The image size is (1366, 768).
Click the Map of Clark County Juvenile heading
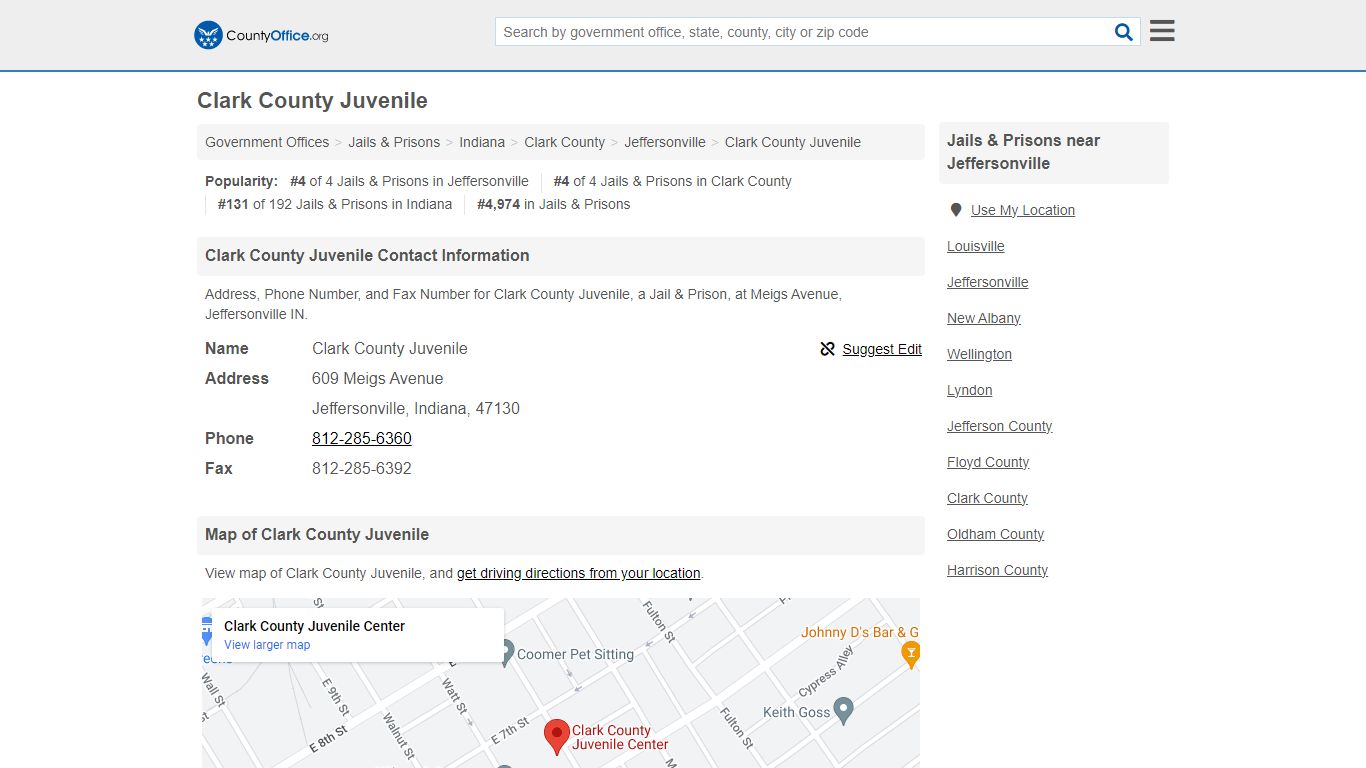[317, 535]
